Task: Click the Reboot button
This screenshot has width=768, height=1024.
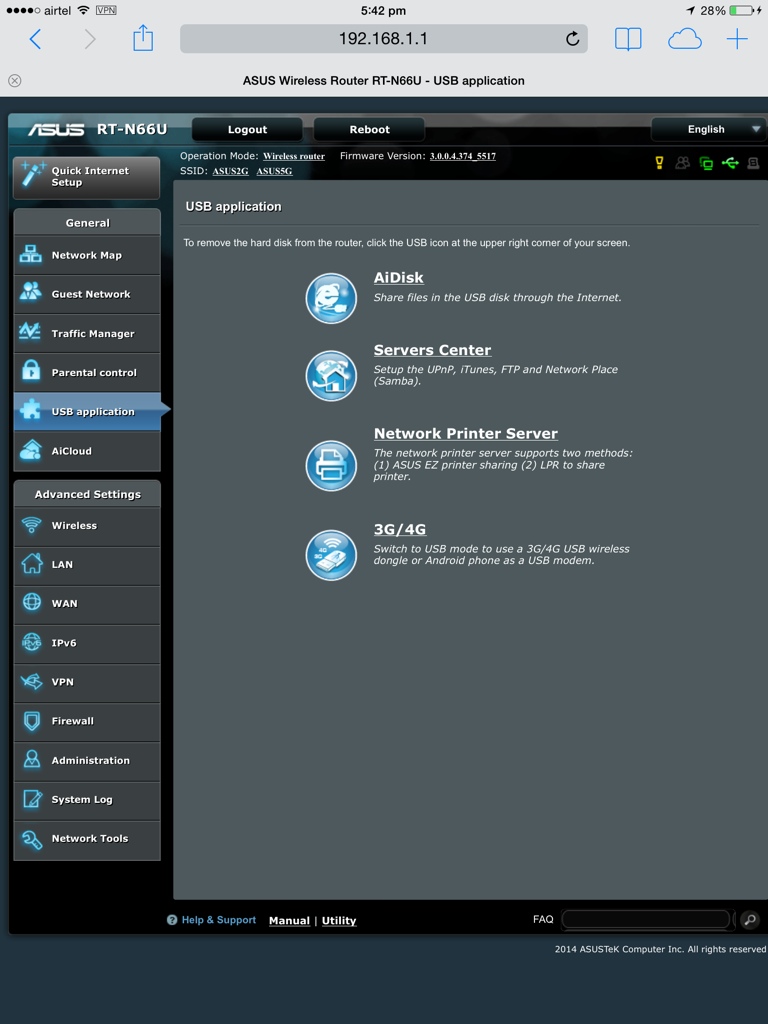Action: (x=370, y=129)
